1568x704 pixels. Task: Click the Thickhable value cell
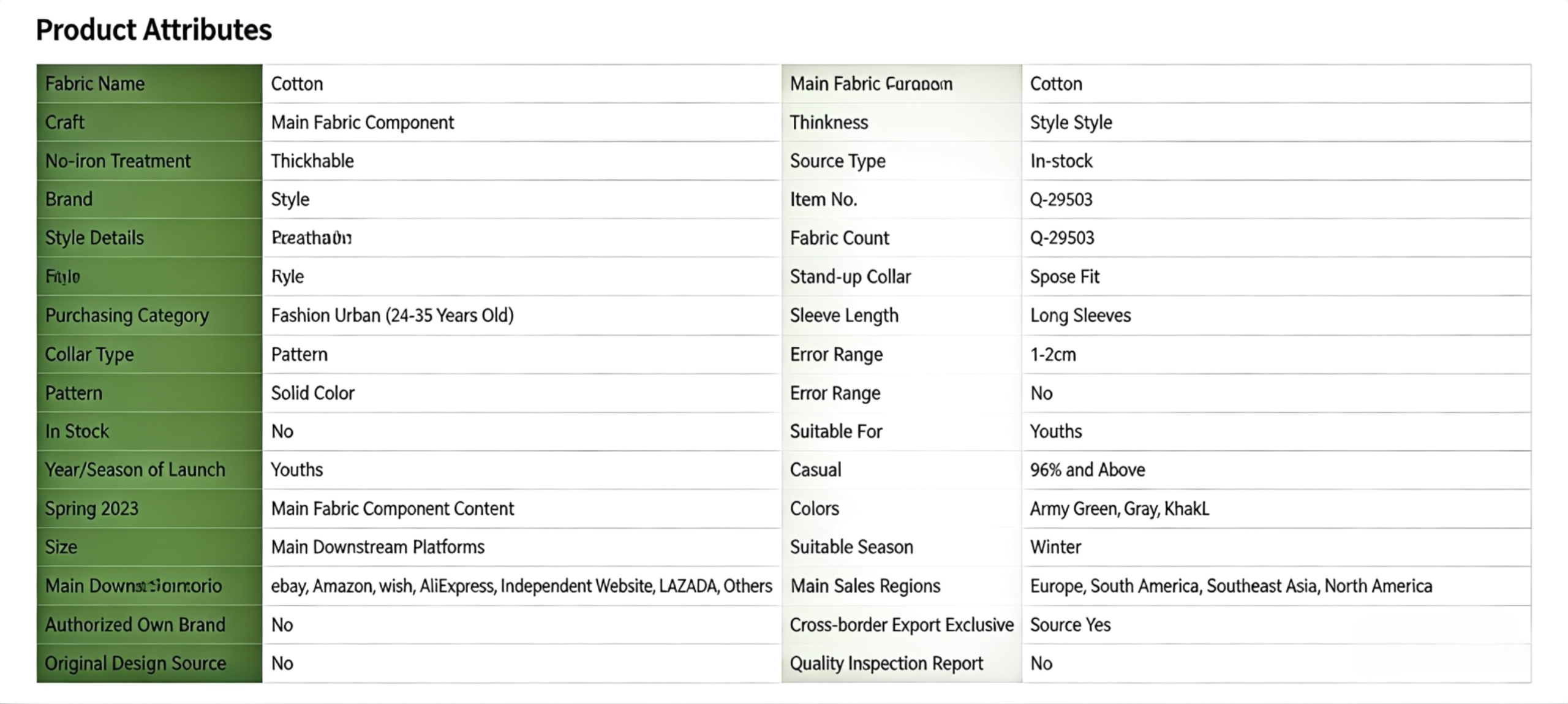coord(312,161)
